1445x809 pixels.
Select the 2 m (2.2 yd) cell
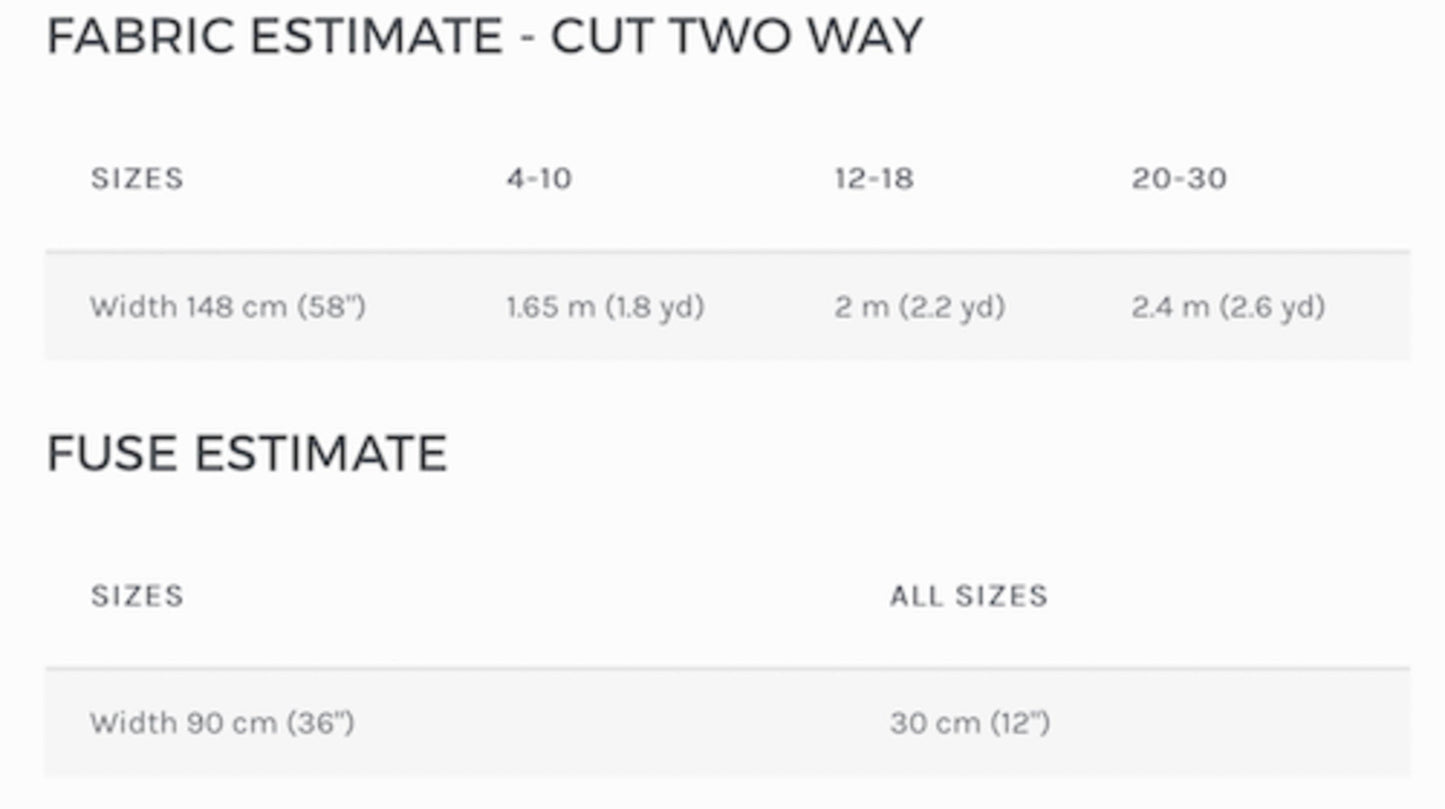919,306
